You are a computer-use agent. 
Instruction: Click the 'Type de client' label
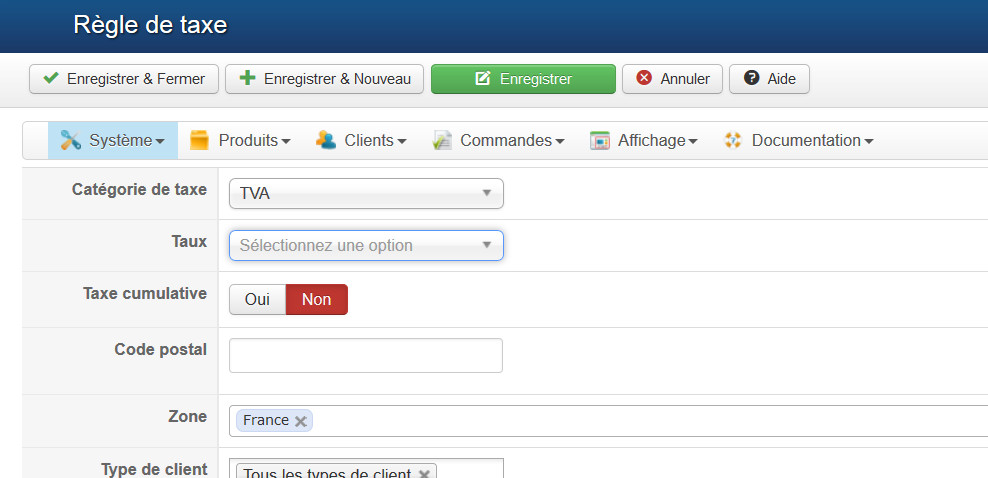tap(154, 469)
